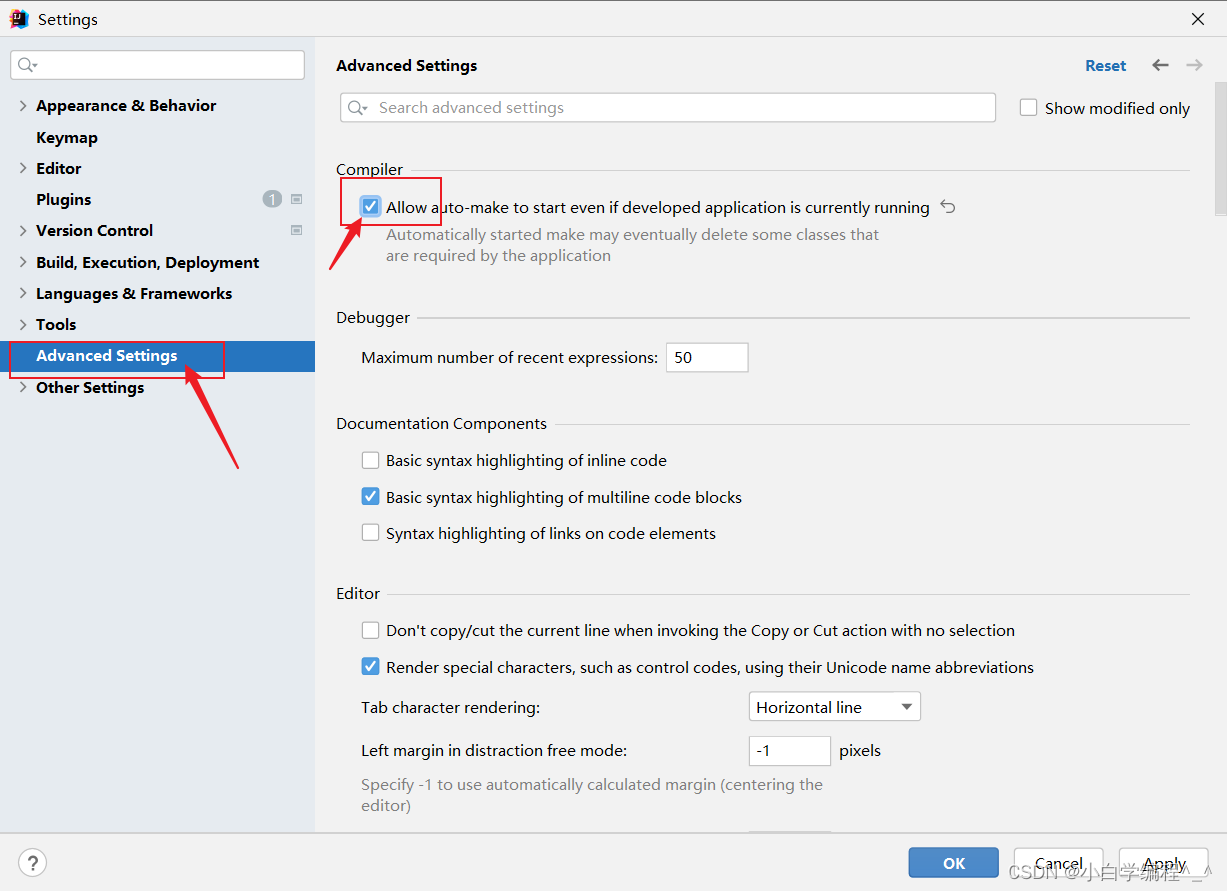Expand Languages & Frameworks node

[23, 293]
